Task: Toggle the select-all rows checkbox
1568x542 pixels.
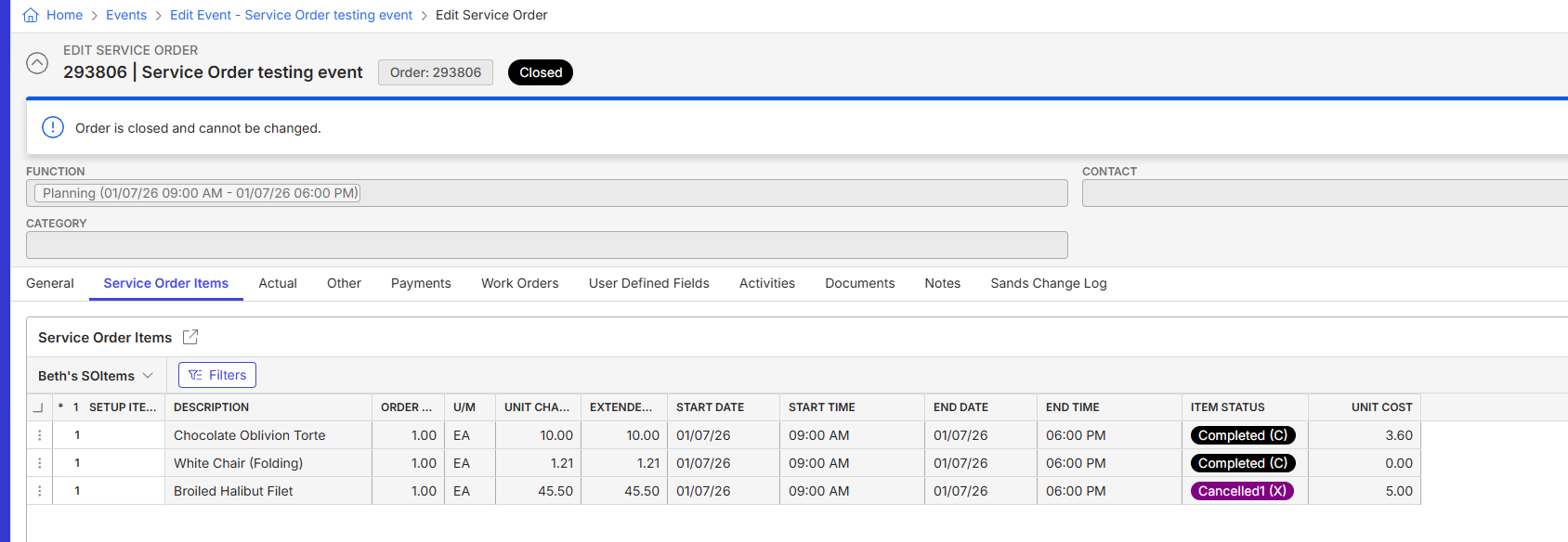Action: point(38,407)
